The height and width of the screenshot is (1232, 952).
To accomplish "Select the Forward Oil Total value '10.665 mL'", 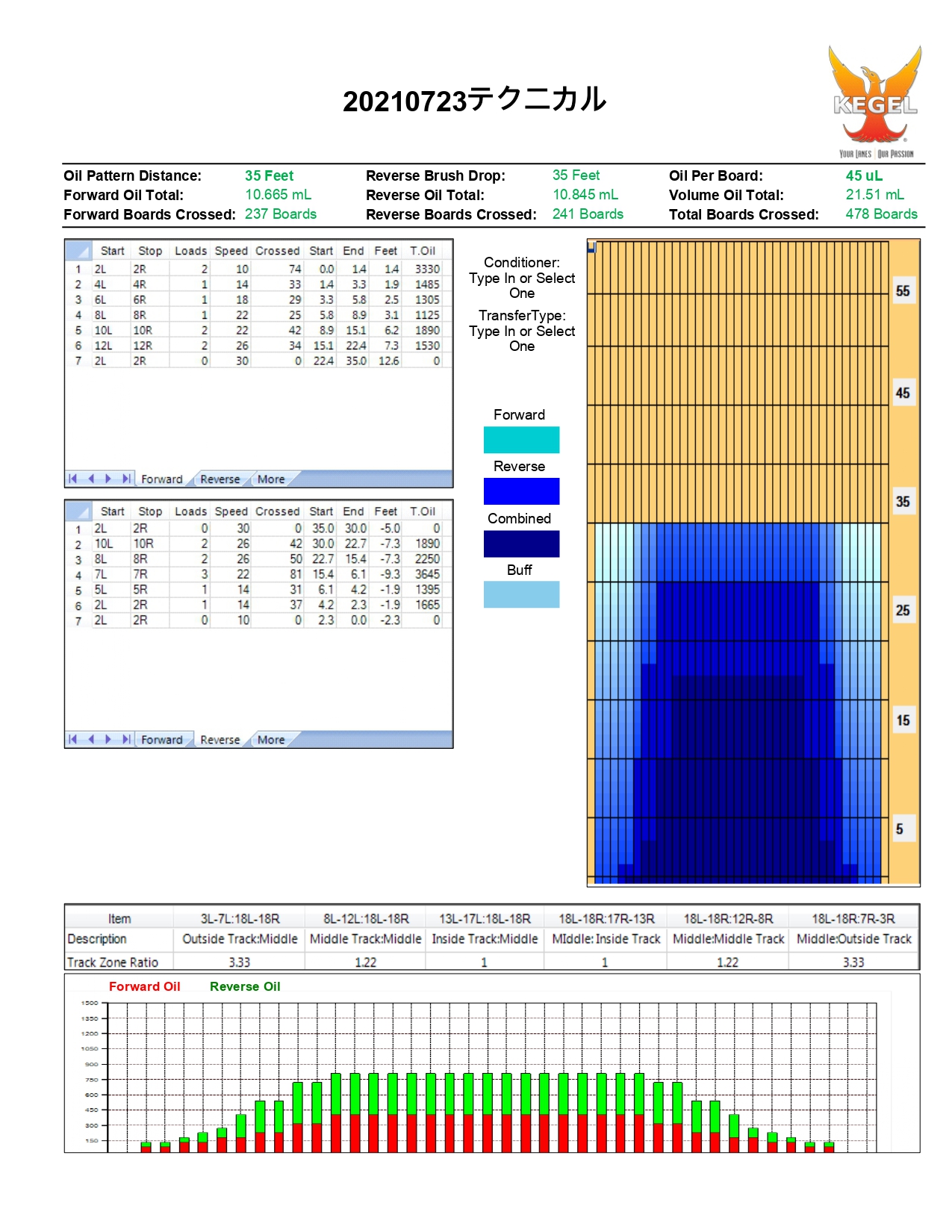I will coord(279,195).
